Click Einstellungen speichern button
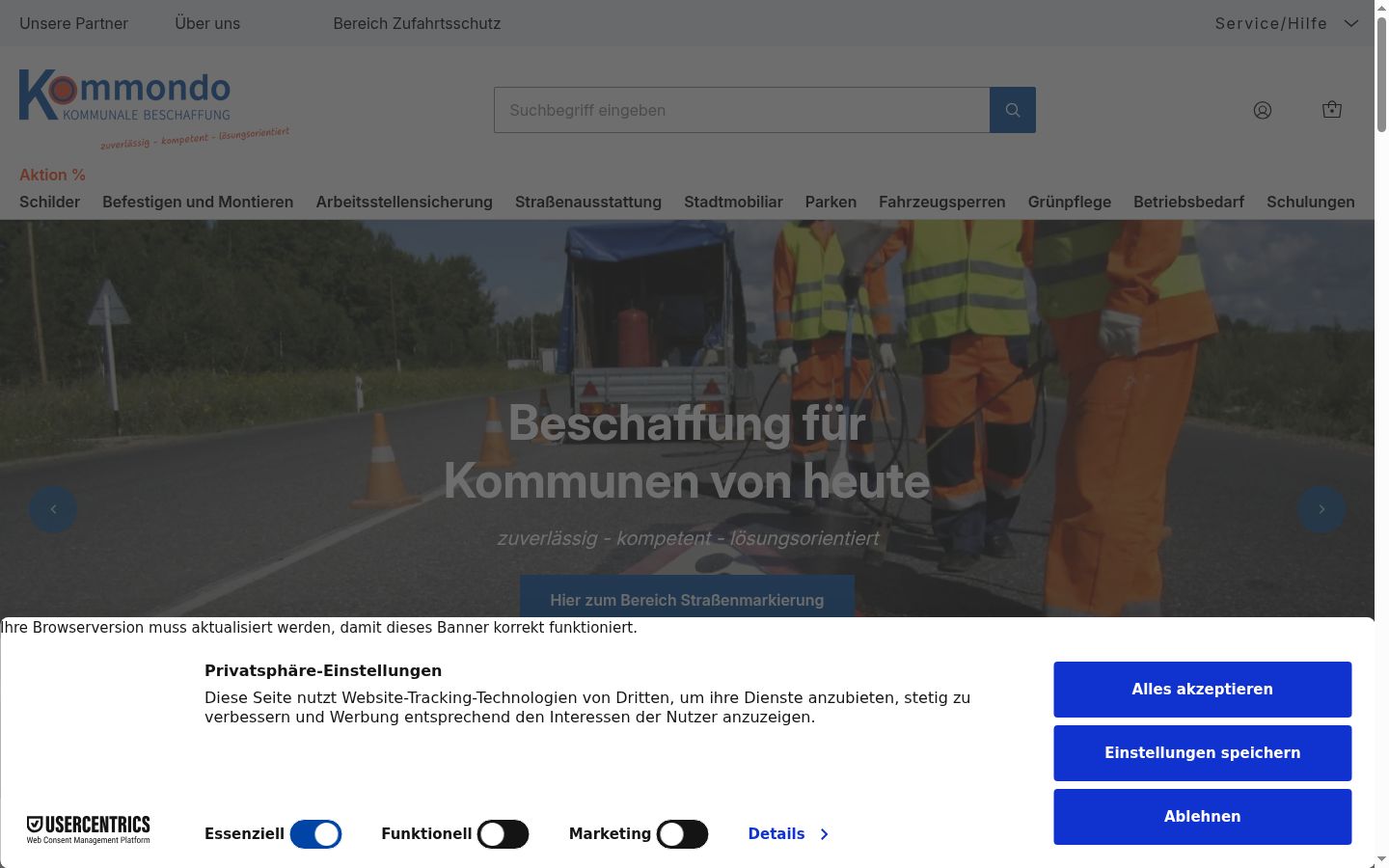The height and width of the screenshot is (868, 1389). (1203, 753)
